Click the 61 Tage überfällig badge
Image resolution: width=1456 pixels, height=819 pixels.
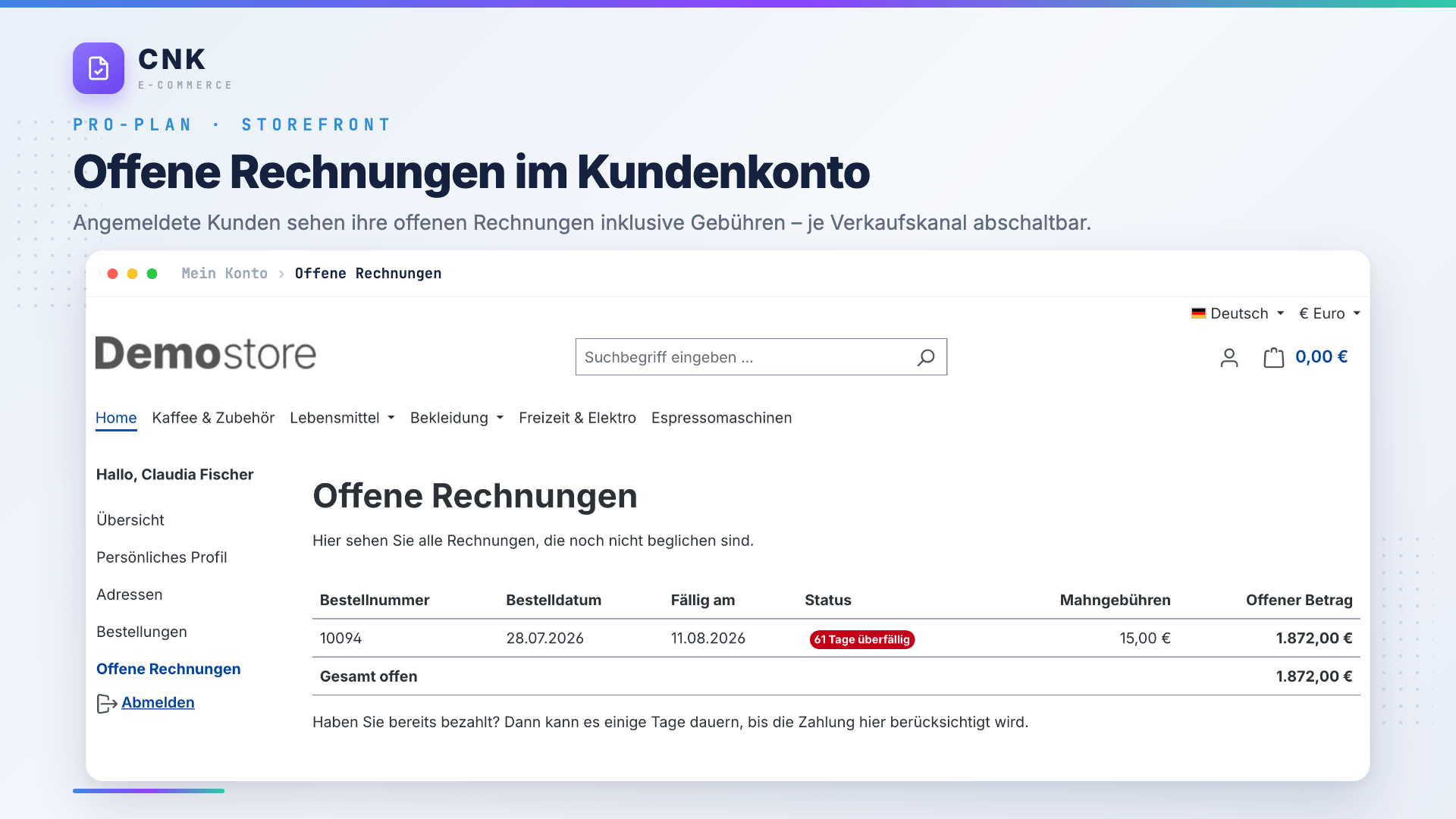coord(862,639)
